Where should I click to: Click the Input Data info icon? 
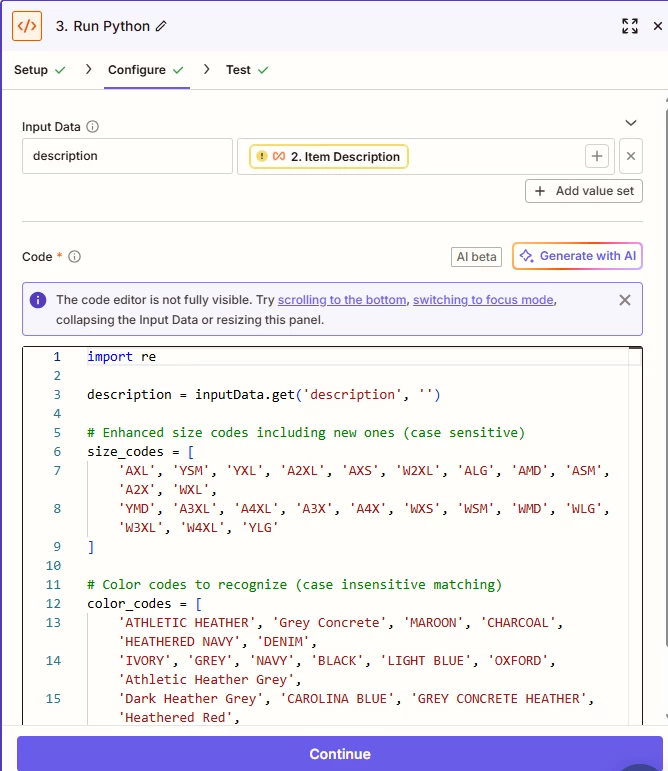point(92,127)
